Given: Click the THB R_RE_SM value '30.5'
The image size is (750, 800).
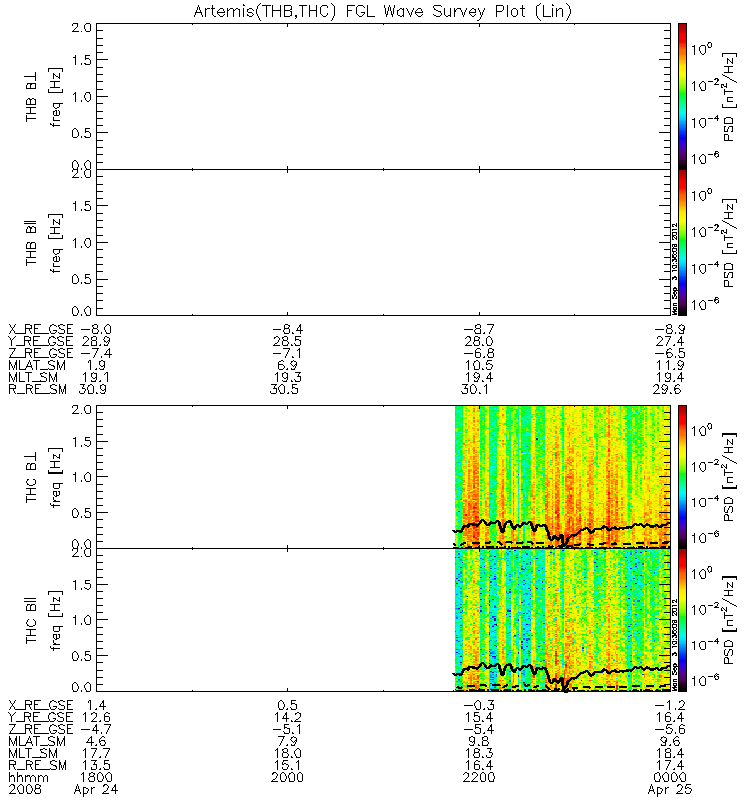Looking at the screenshot, I should coord(284,389).
